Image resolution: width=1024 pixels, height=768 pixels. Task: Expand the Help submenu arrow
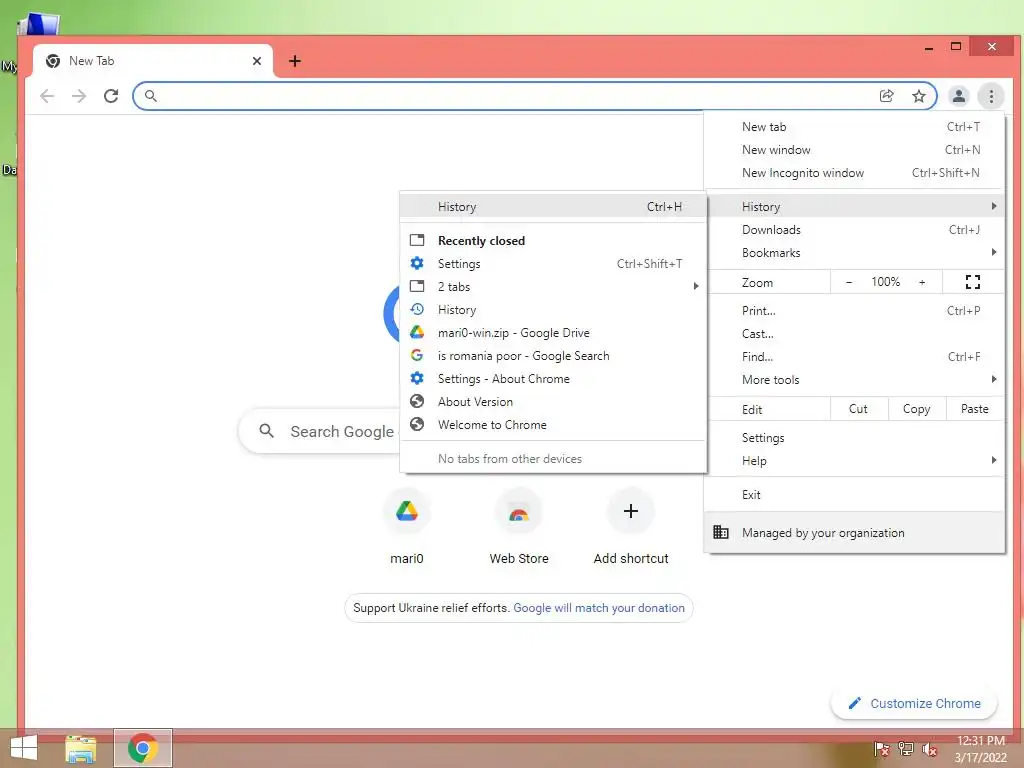994,460
